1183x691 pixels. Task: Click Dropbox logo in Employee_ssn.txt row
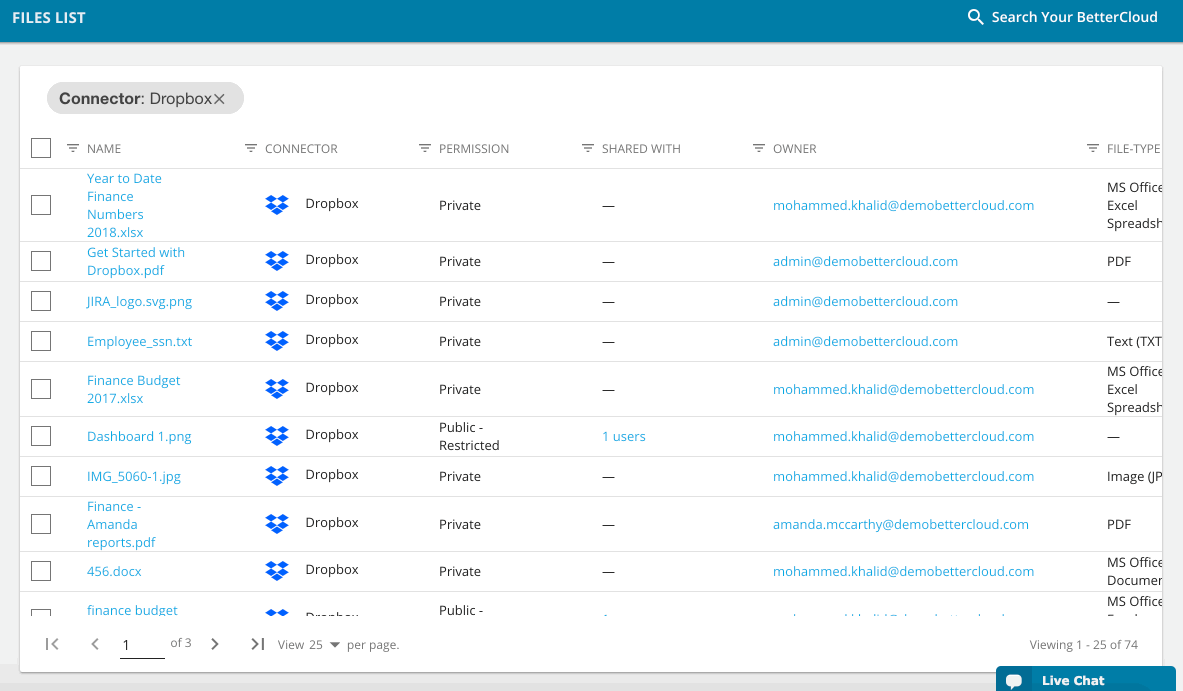coord(277,341)
